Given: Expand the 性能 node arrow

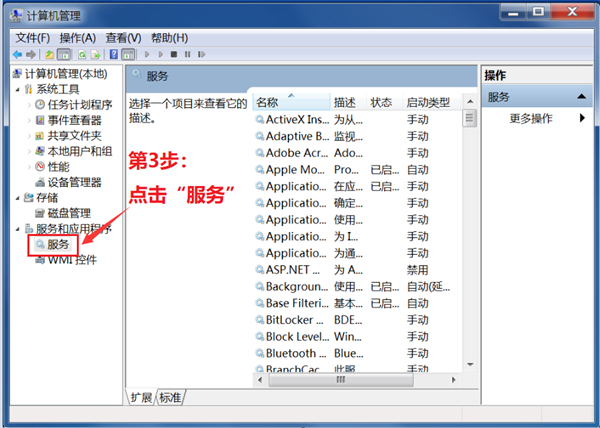Looking at the screenshot, I should [x=29, y=167].
